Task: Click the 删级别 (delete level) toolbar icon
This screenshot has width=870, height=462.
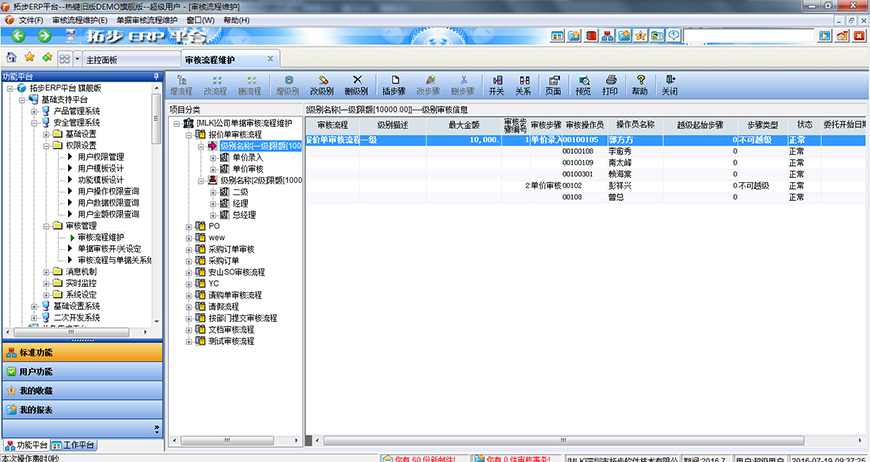Action: tap(356, 84)
